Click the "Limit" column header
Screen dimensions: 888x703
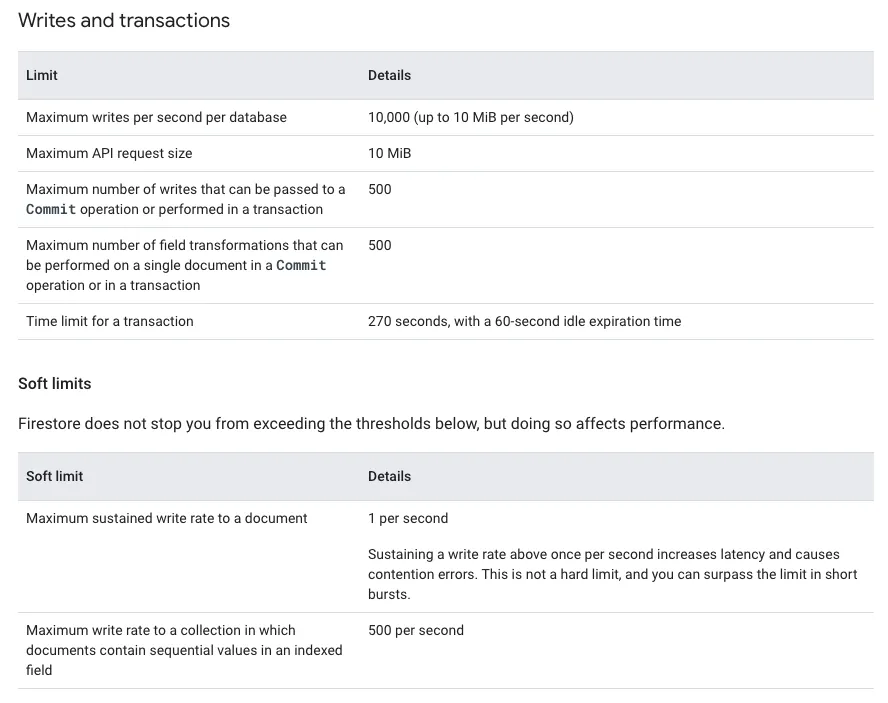(42, 75)
